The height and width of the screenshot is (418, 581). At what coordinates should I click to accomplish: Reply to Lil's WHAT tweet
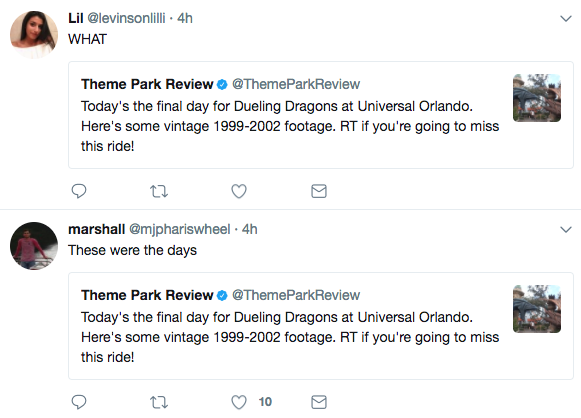[79, 191]
